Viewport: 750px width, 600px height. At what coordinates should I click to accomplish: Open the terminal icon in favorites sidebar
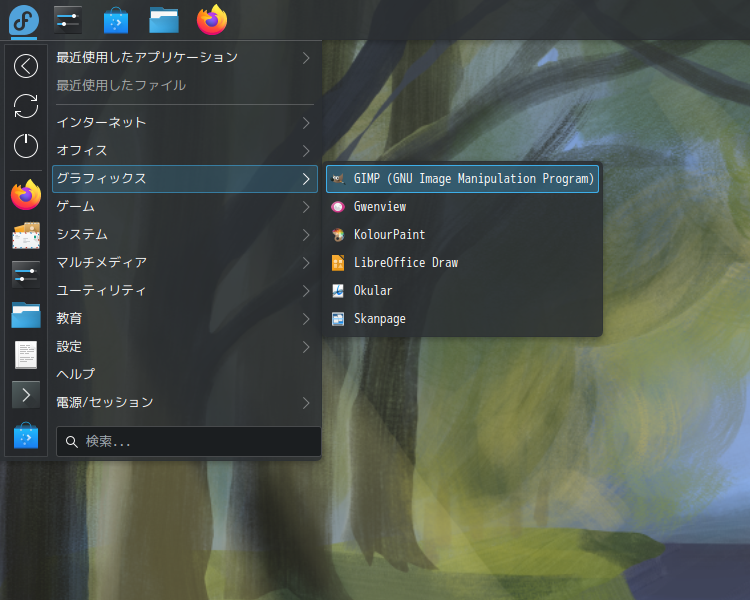tap(26, 395)
